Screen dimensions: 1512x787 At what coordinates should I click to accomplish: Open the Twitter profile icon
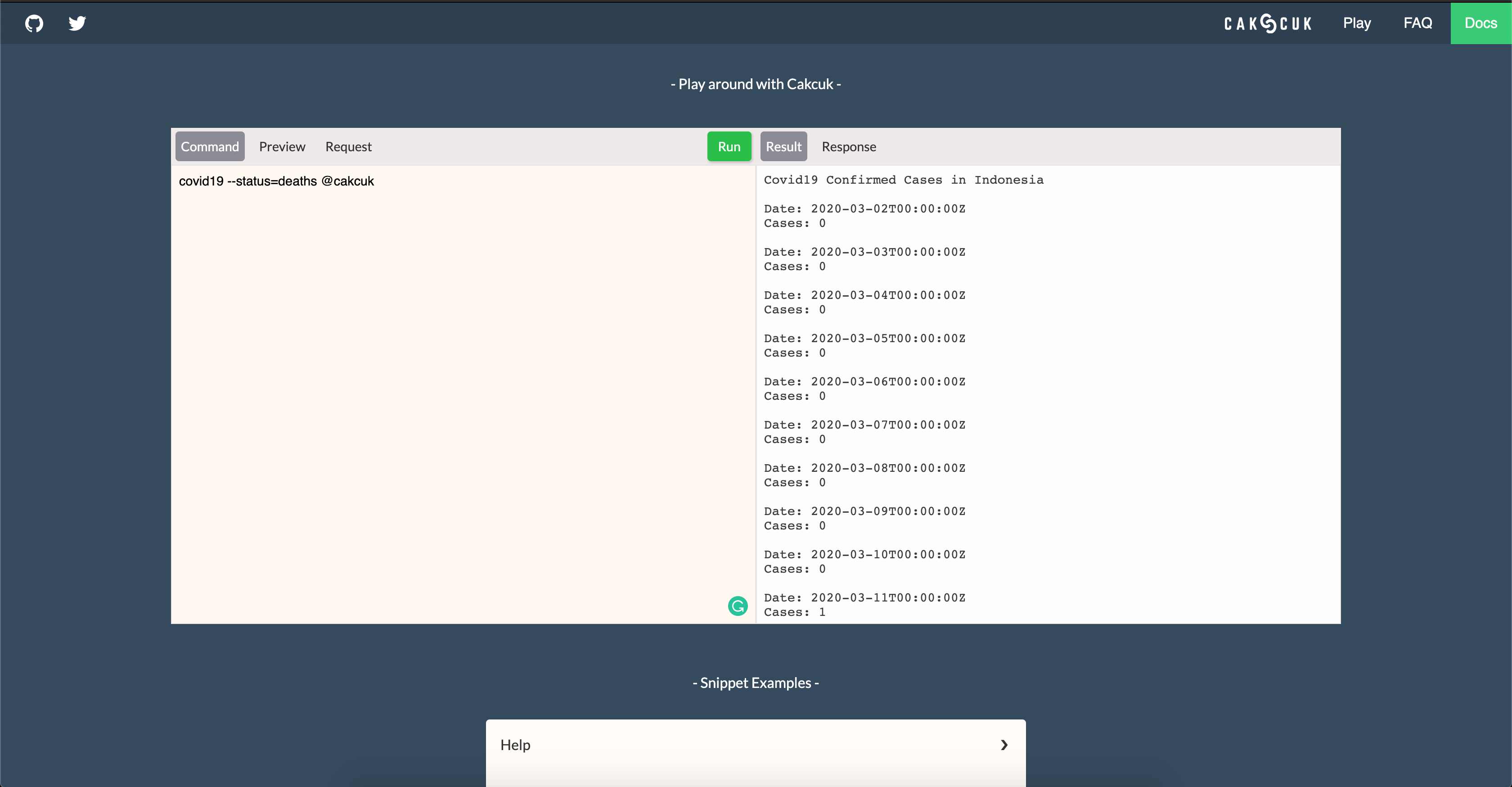[77, 23]
